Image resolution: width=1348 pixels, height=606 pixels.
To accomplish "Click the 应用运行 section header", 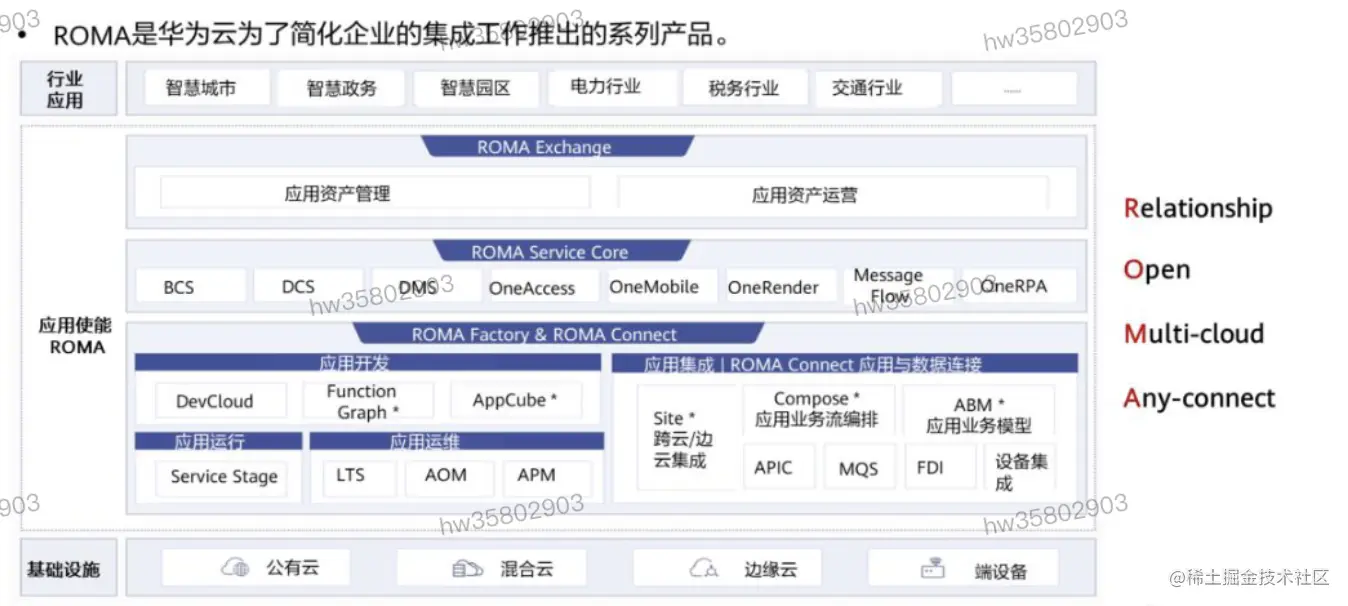I will pyautogui.click(x=218, y=441).
